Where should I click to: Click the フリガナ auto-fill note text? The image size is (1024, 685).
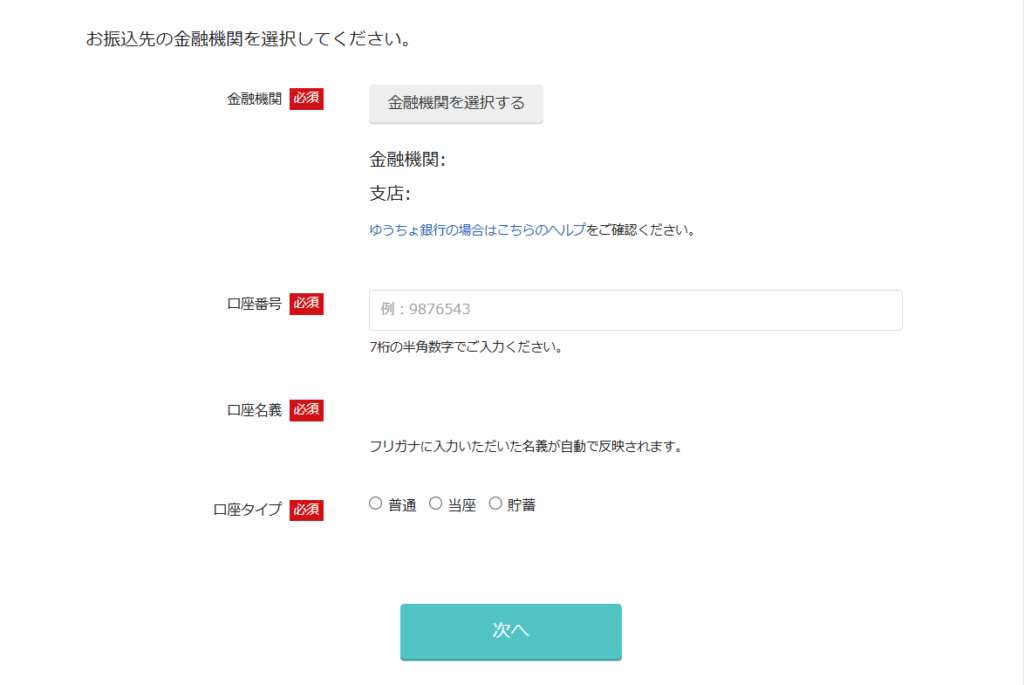(525, 446)
